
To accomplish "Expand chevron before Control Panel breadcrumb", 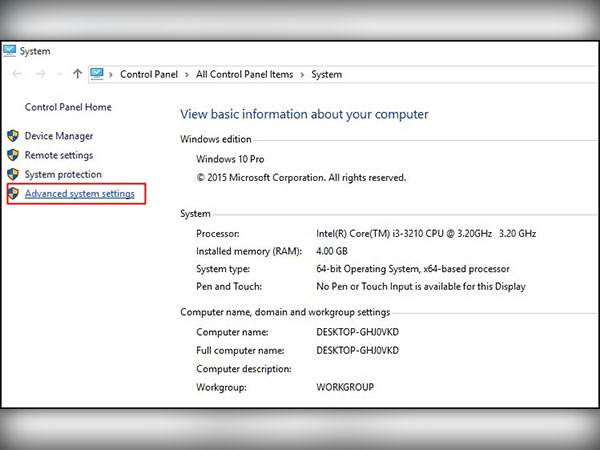I will [111, 75].
